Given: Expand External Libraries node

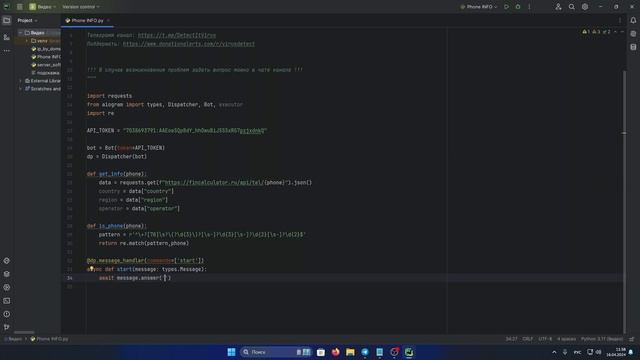Looking at the screenshot, I should click(x=20, y=81).
